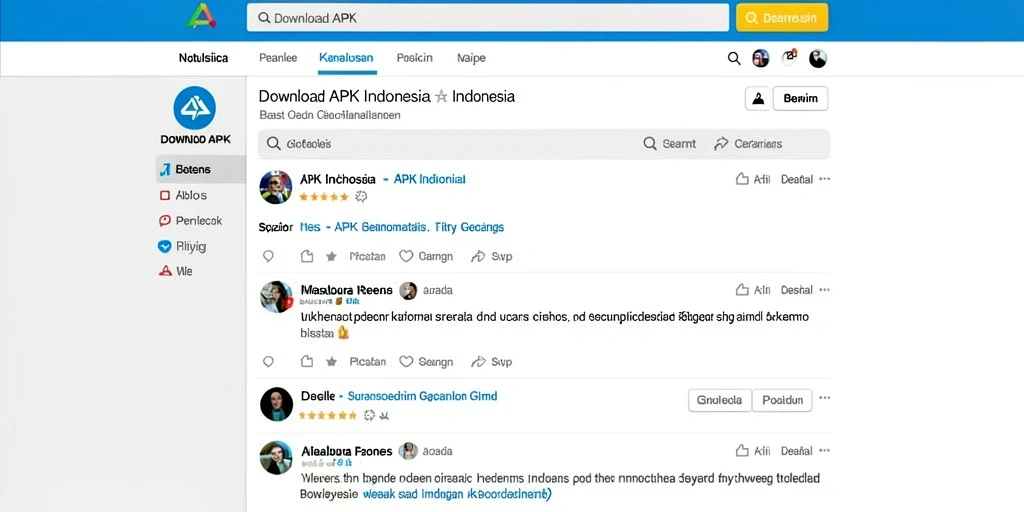Image resolution: width=1024 pixels, height=512 pixels.
Task: Share Maslaora Reens post with Svp
Action: click(491, 362)
